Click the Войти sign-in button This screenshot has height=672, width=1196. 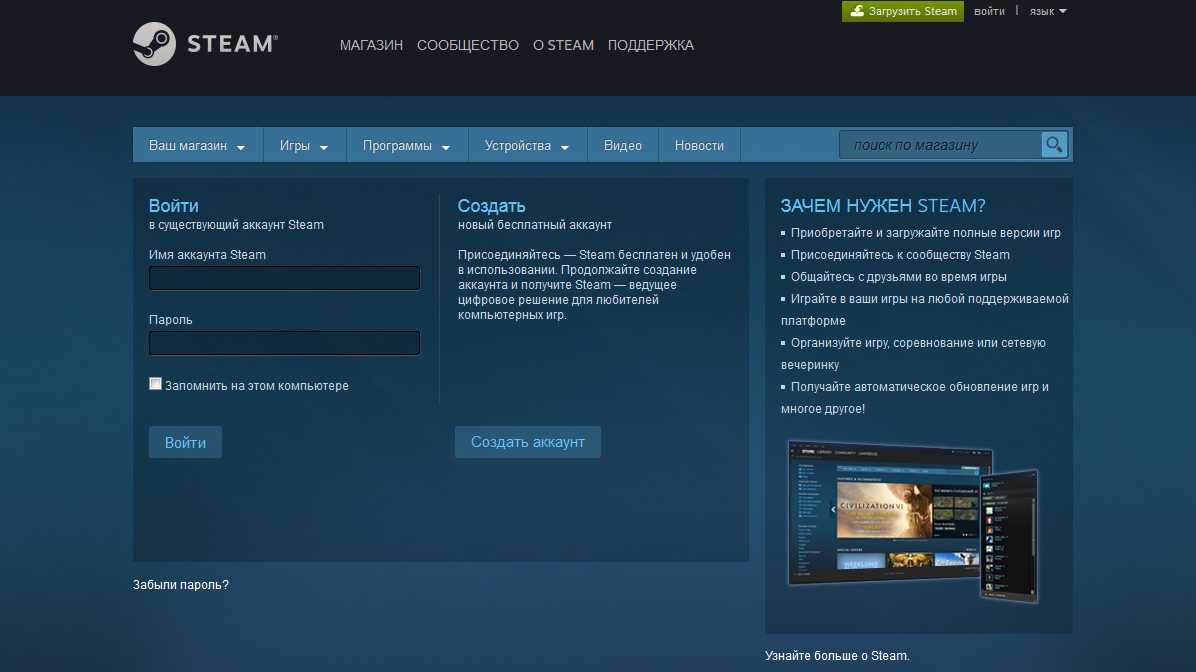click(x=185, y=442)
